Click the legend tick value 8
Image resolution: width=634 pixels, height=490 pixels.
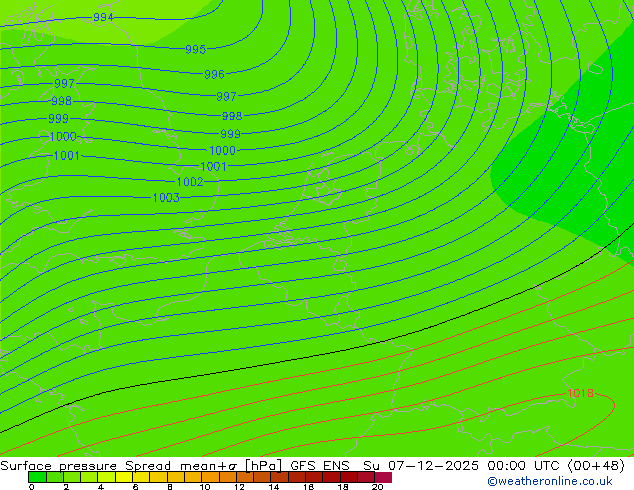(170, 487)
